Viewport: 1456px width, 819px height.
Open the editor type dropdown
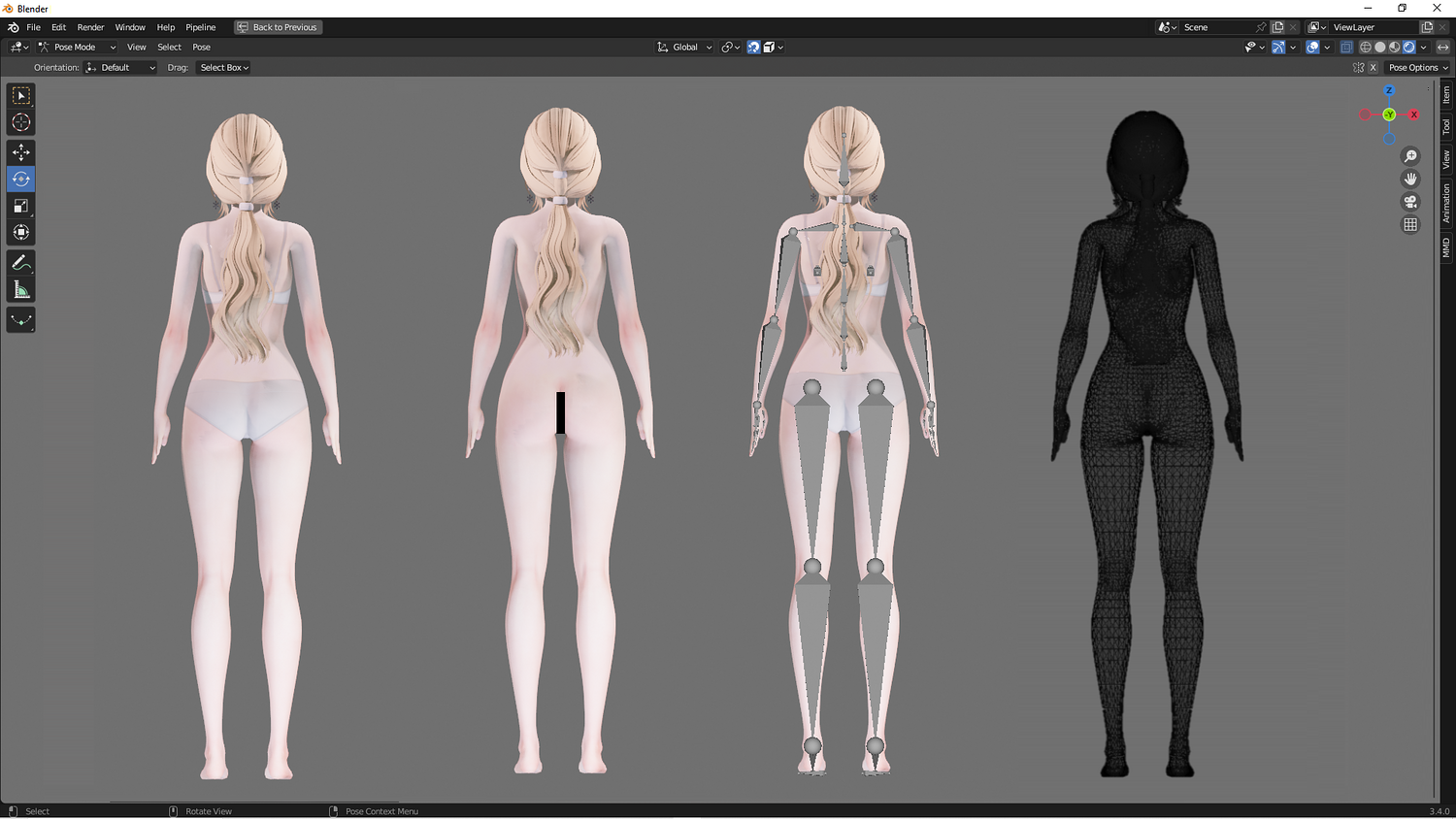(19, 47)
